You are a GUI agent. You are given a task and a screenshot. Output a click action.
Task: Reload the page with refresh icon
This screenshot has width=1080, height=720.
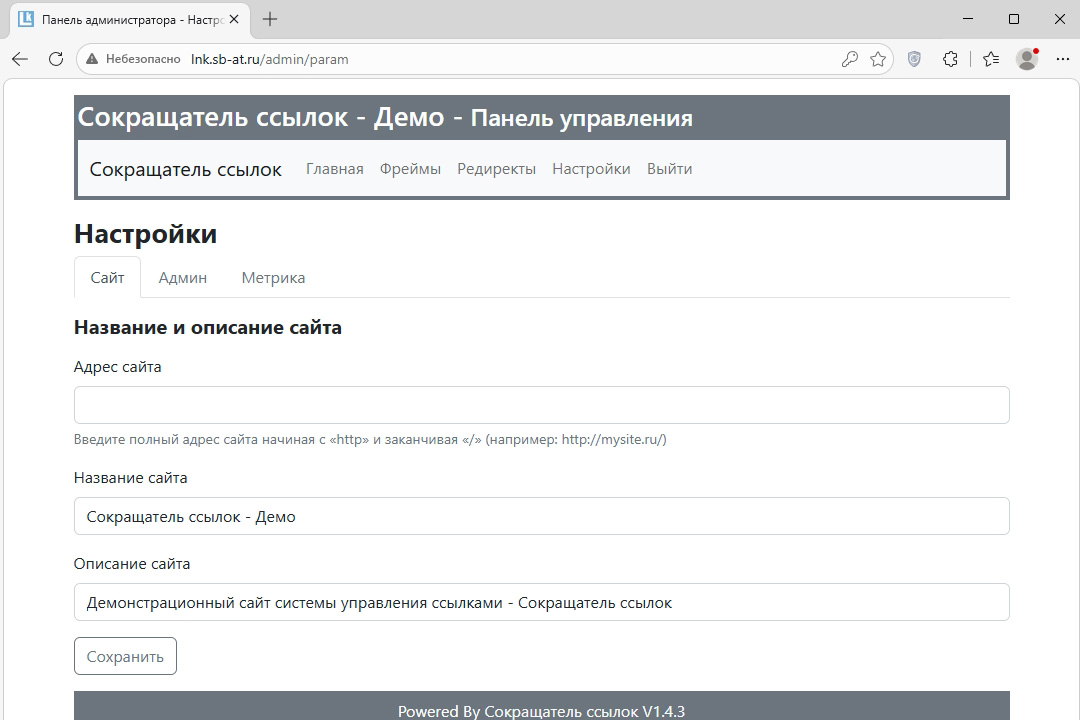(x=56, y=59)
